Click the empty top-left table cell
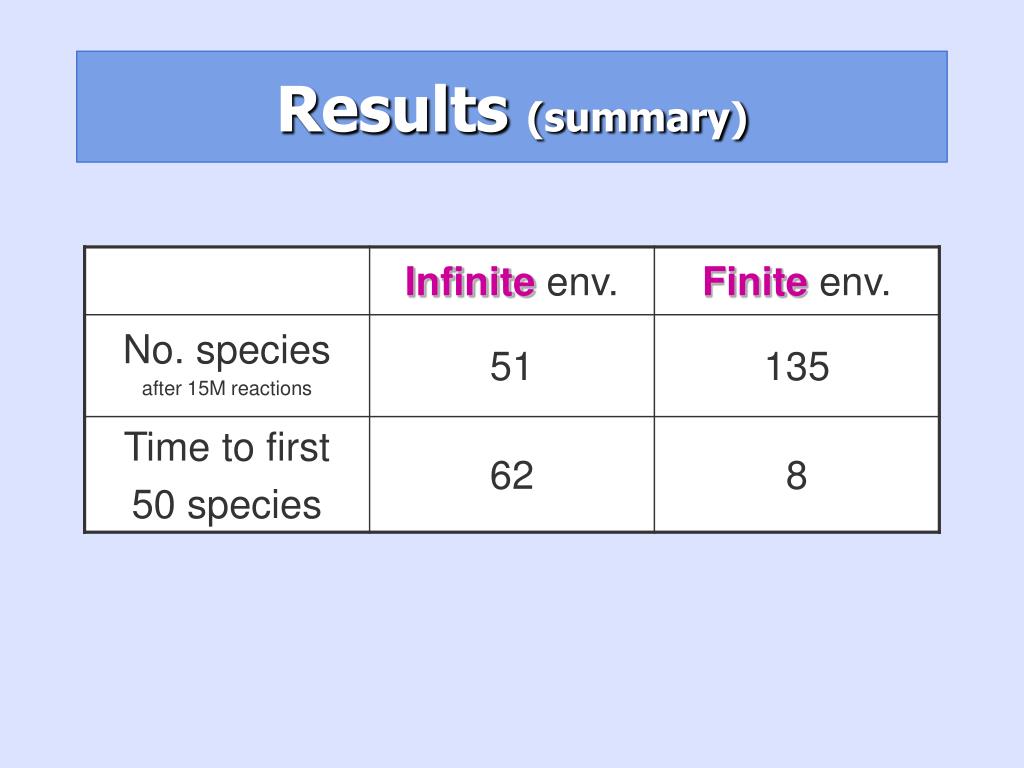This screenshot has width=1024, height=768. [227, 281]
